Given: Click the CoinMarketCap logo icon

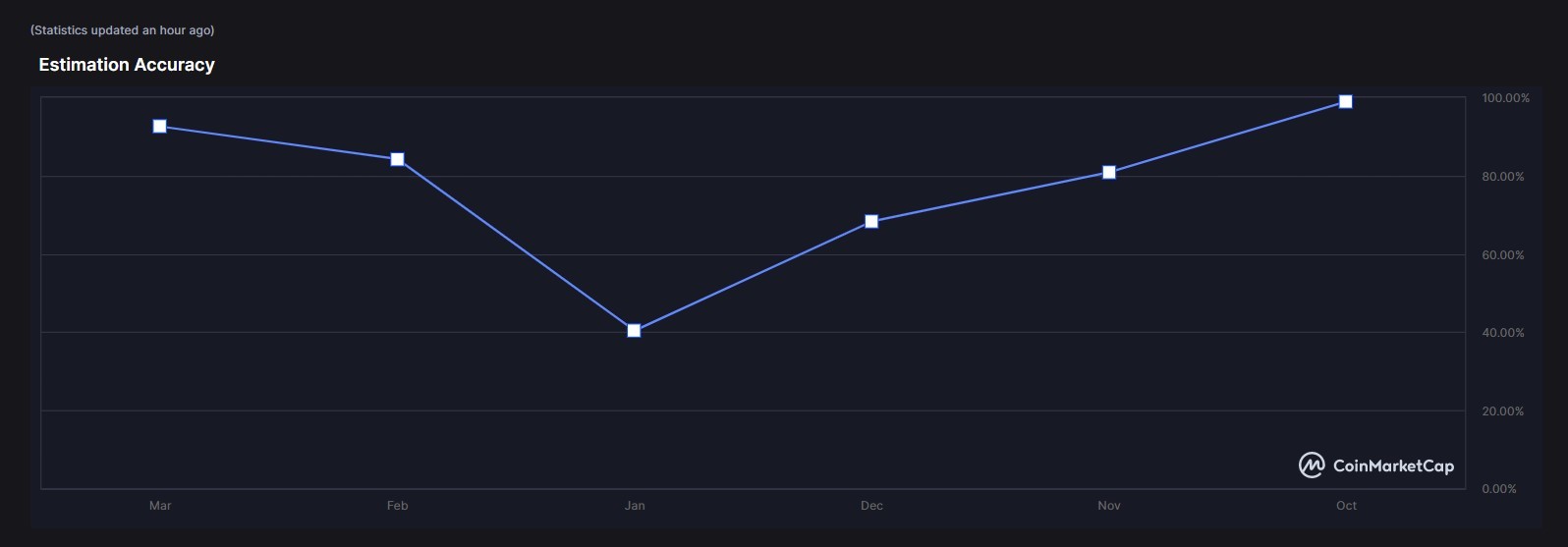Looking at the screenshot, I should (x=1312, y=465).
